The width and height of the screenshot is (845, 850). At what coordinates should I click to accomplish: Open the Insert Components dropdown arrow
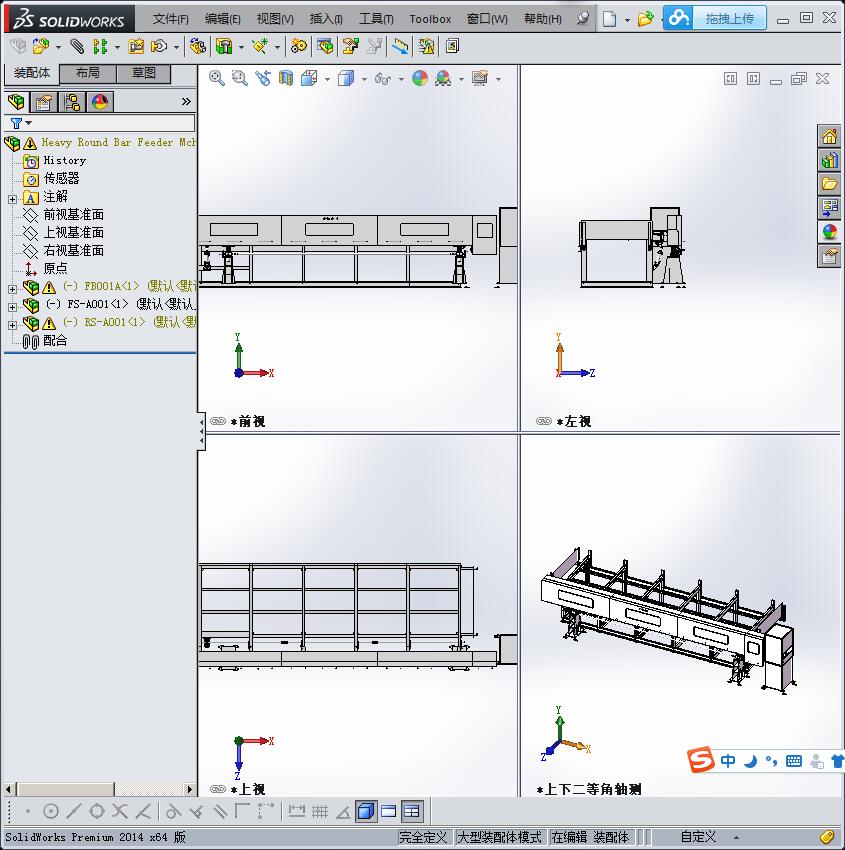coord(58,47)
